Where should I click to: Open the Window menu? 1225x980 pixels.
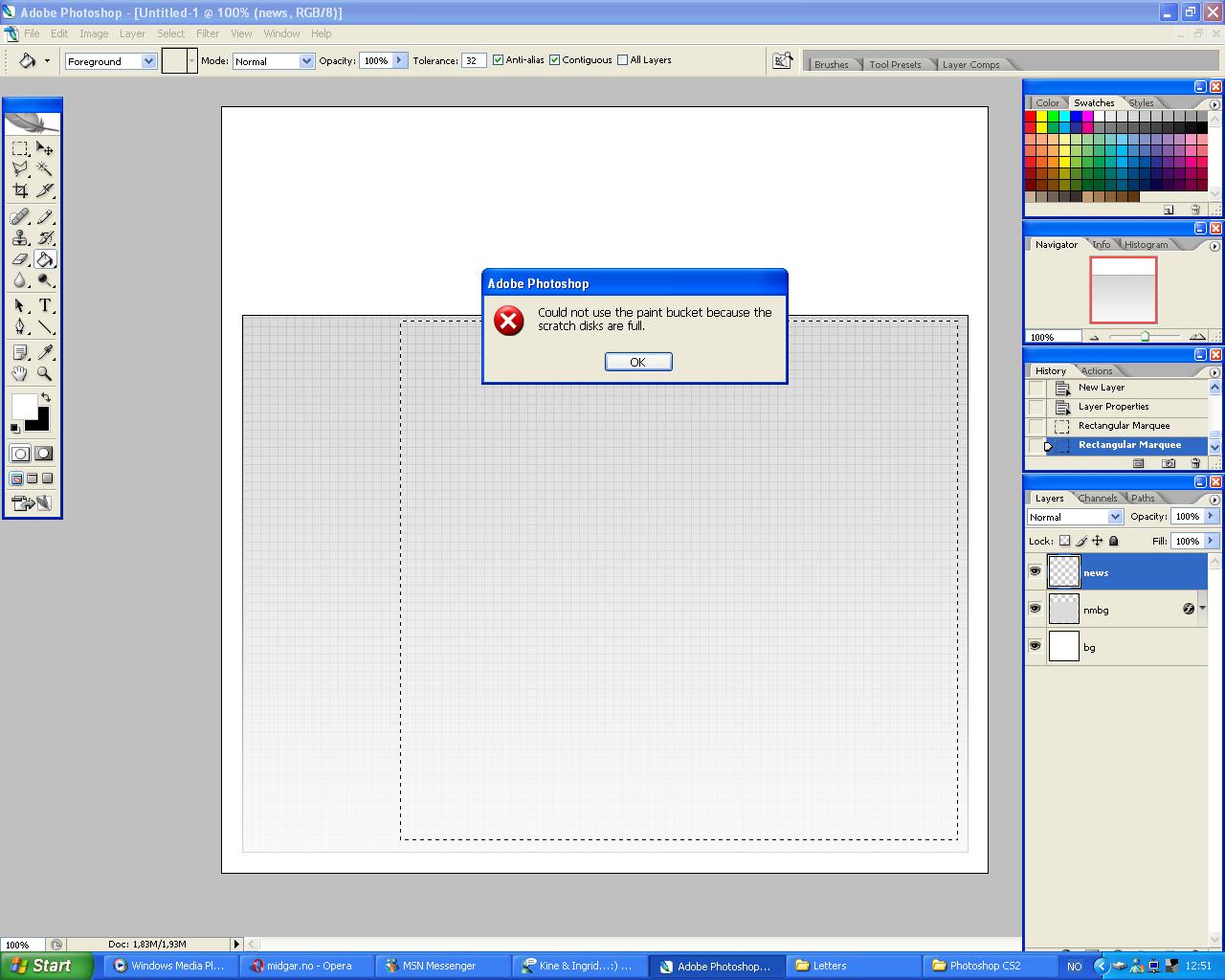[x=281, y=33]
